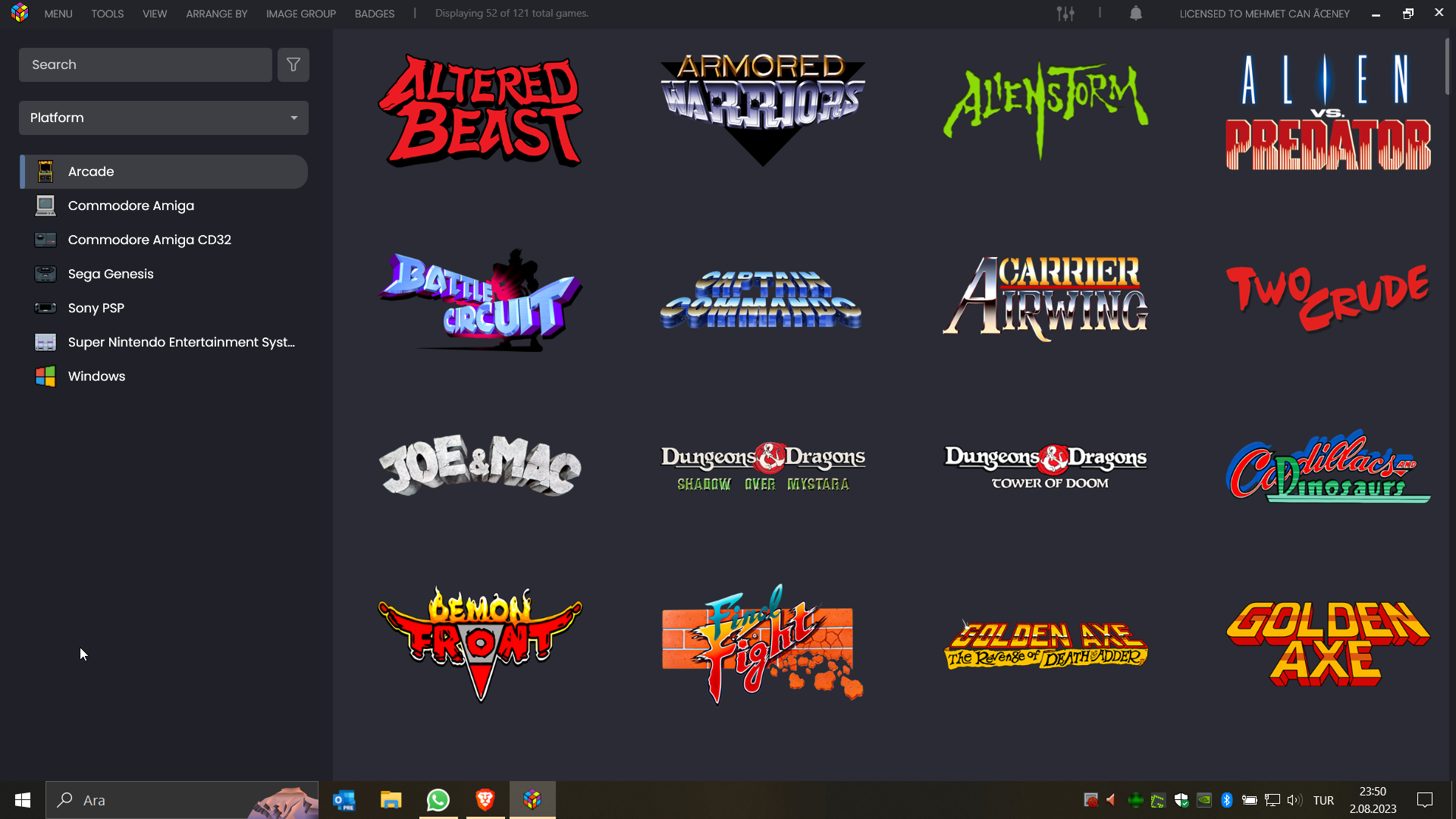
Task: Select Carrier Airwing game logo
Action: click(1046, 298)
